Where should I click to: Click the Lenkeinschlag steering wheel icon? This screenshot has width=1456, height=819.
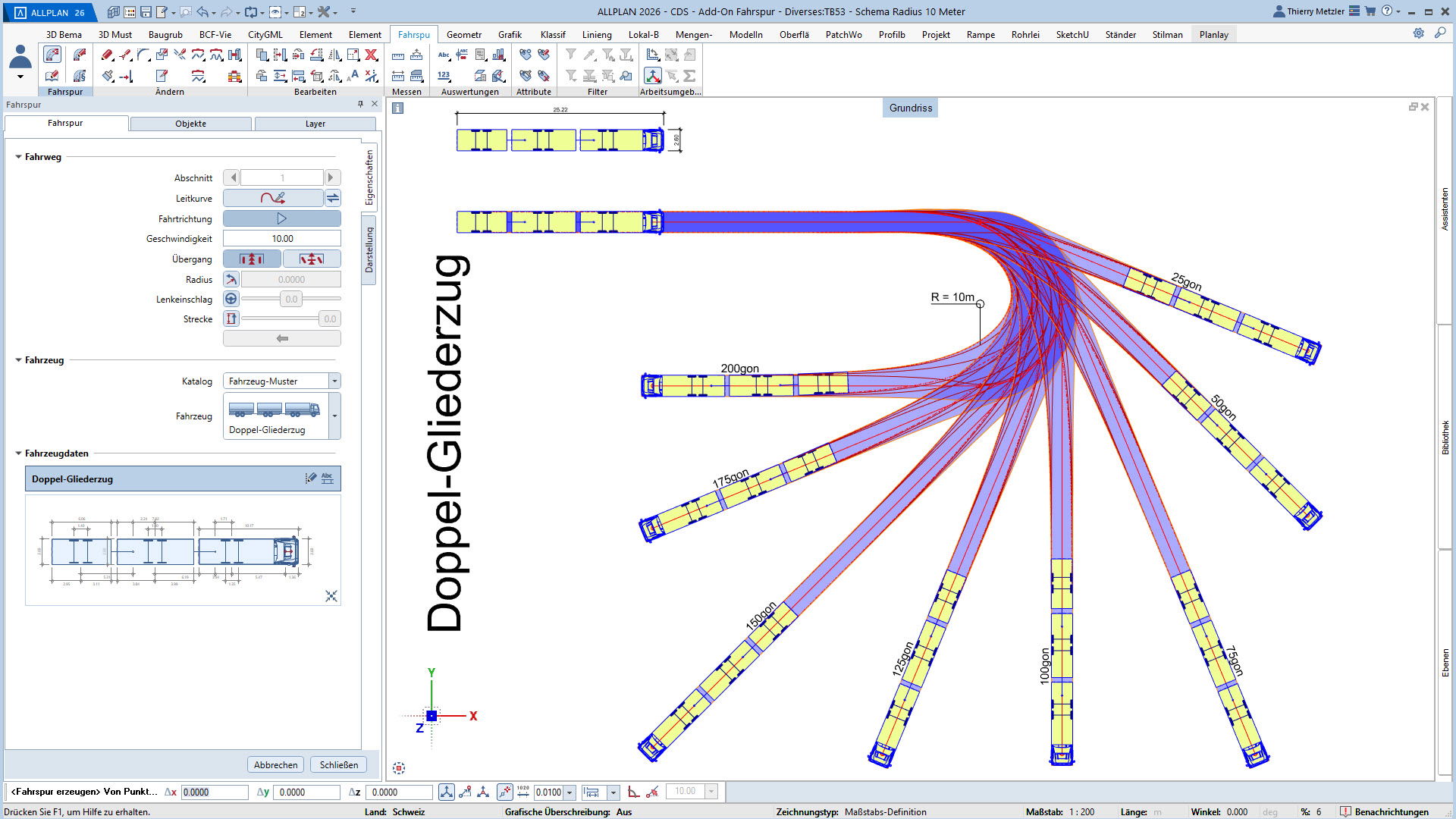[231, 299]
